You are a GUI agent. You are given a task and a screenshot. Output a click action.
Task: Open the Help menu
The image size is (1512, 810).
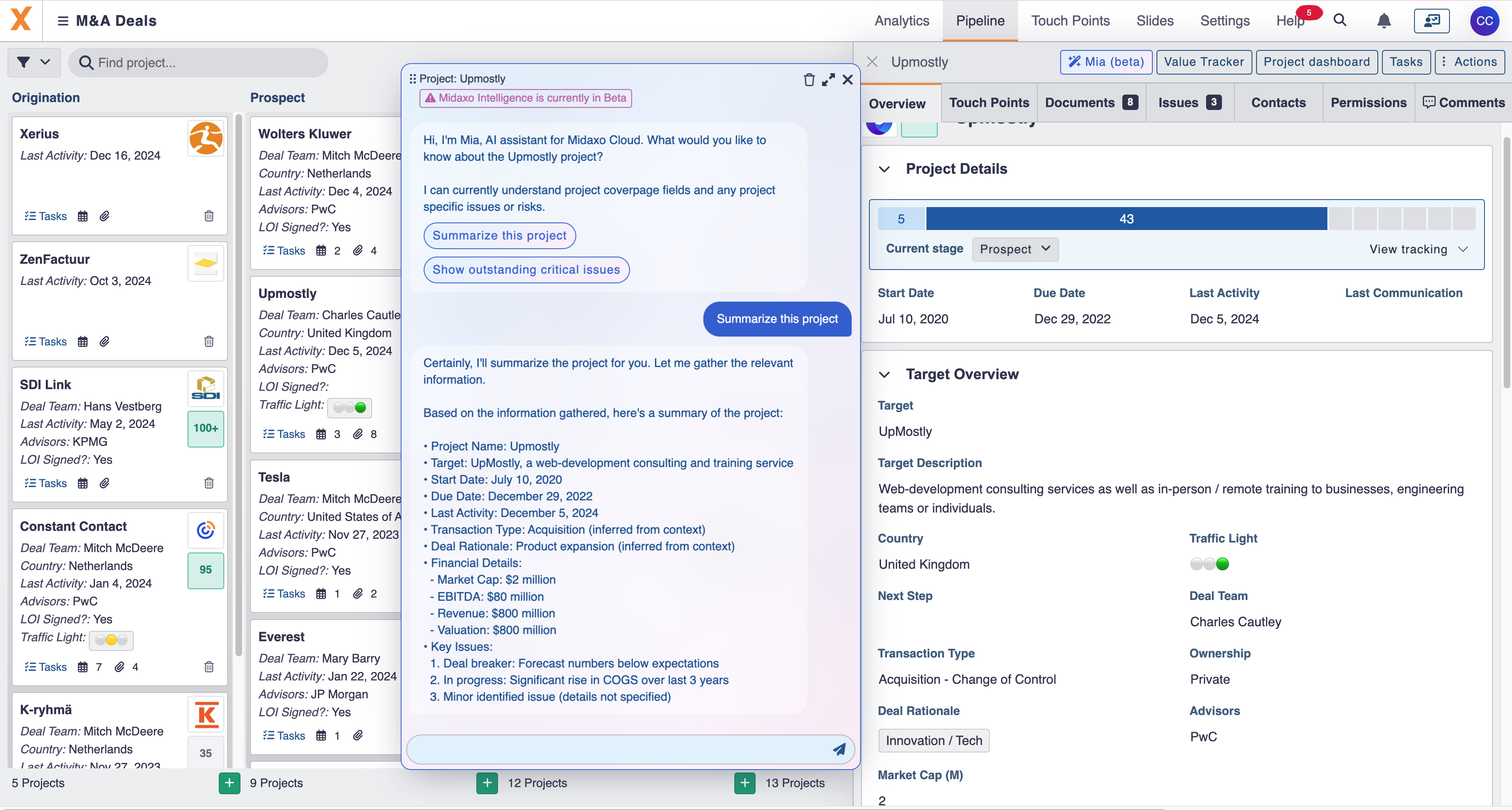tap(1291, 20)
